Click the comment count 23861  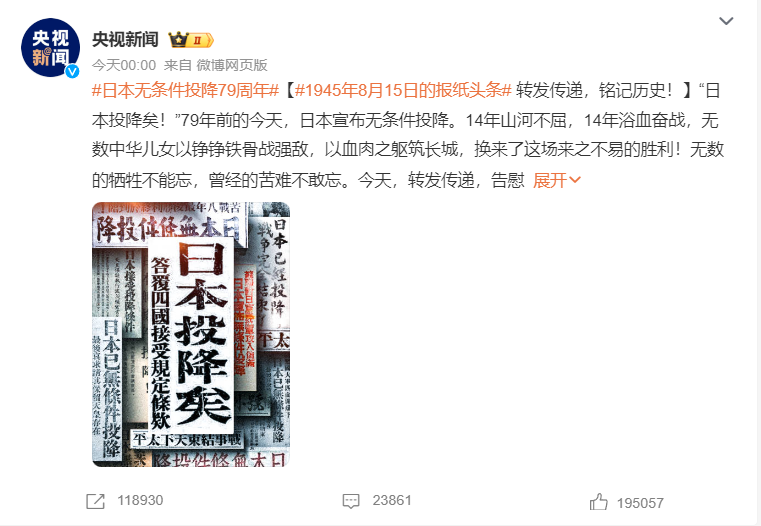392,500
